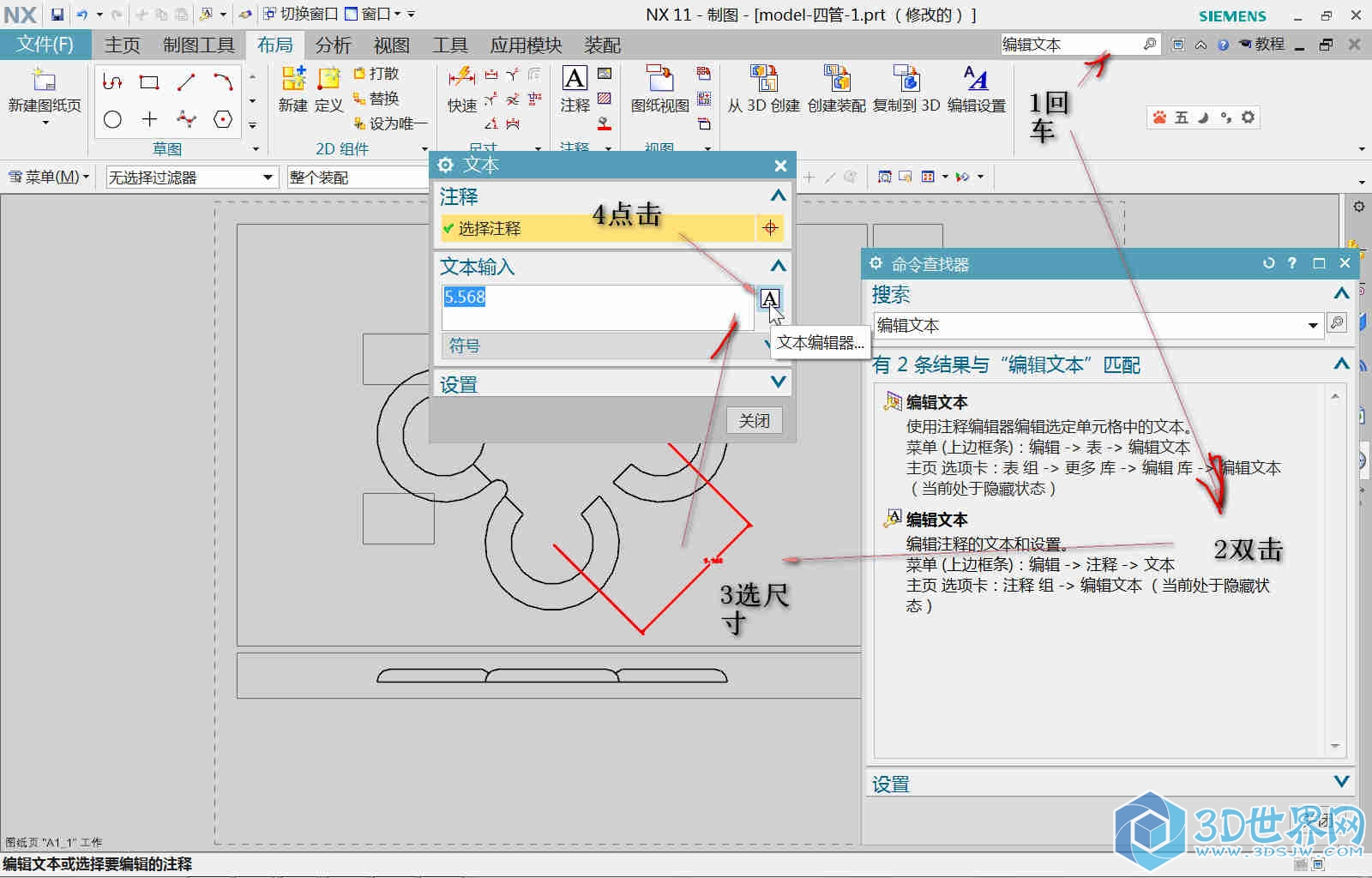Click the 编辑设置 icon
The image size is (1372, 878).
[976, 78]
